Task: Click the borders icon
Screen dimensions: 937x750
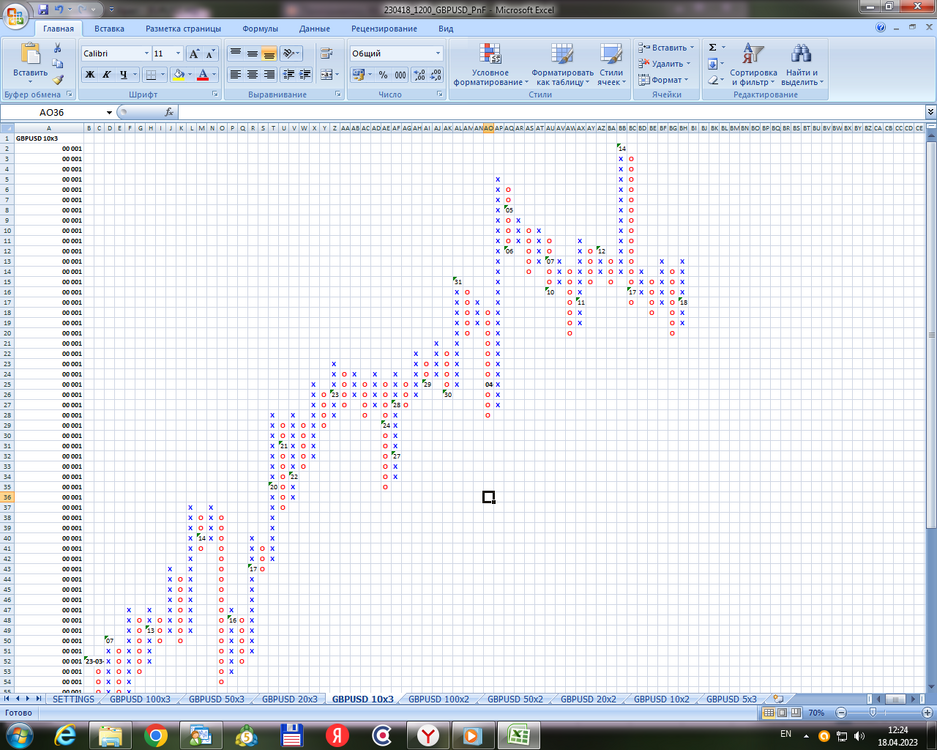Action: click(x=151, y=75)
